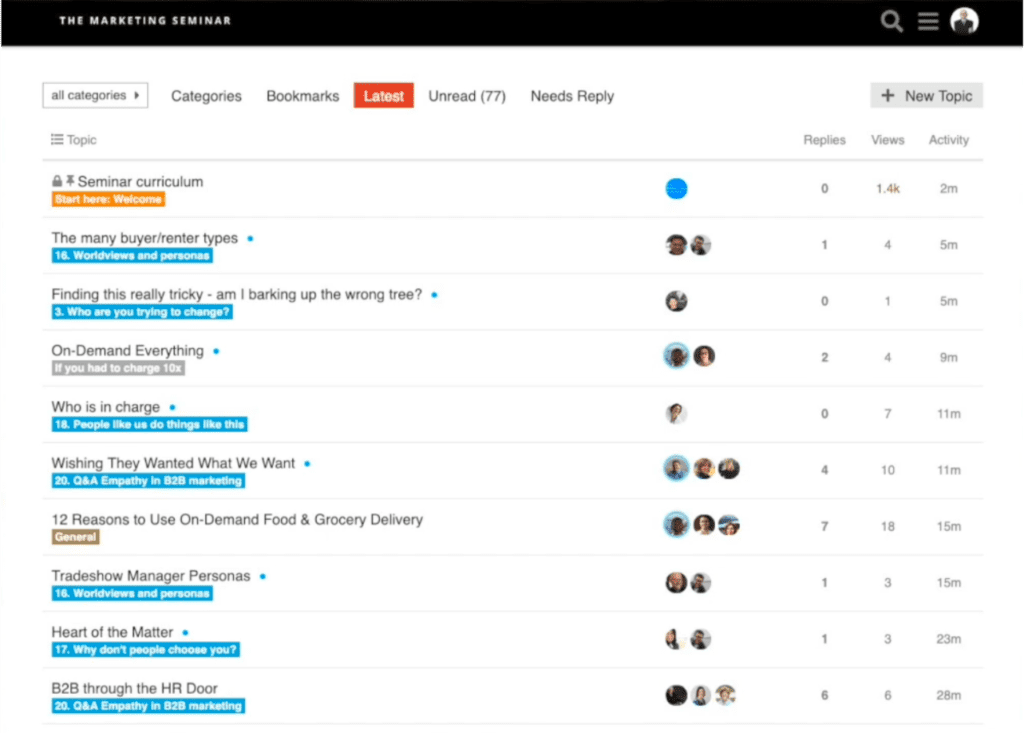
Task: Switch to the Bookmarks tab
Action: point(302,96)
